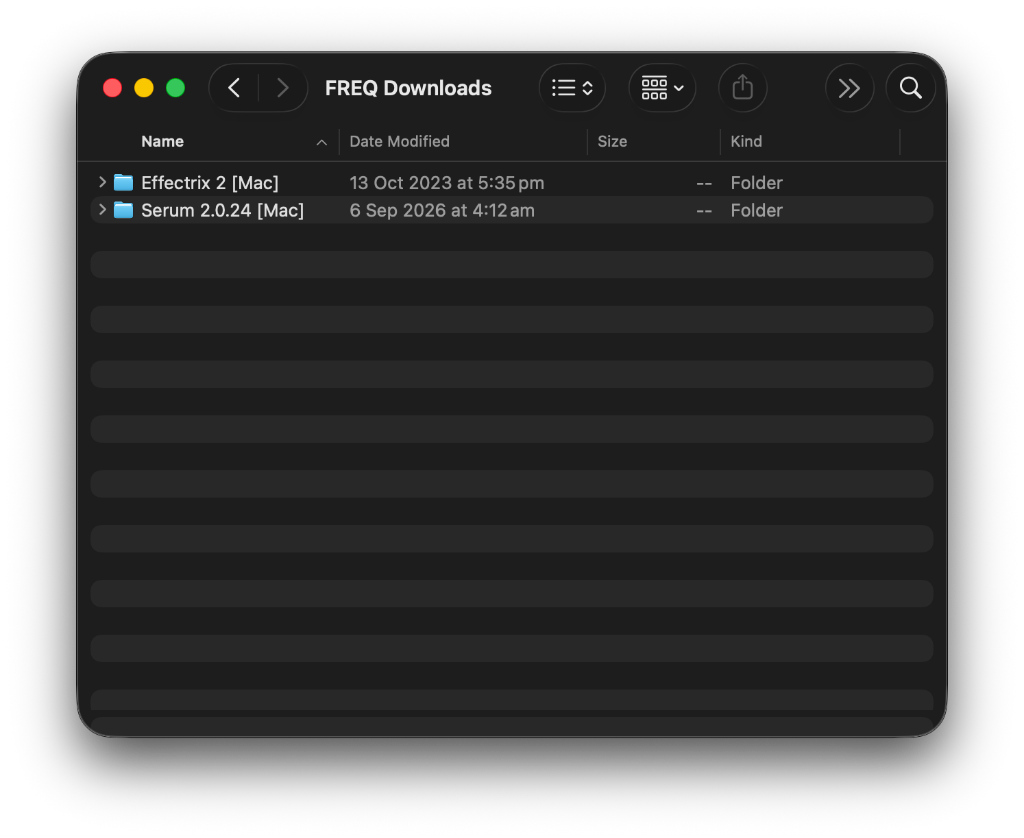Go forward to the next folder
Image resolution: width=1024 pixels, height=838 pixels.
point(282,88)
